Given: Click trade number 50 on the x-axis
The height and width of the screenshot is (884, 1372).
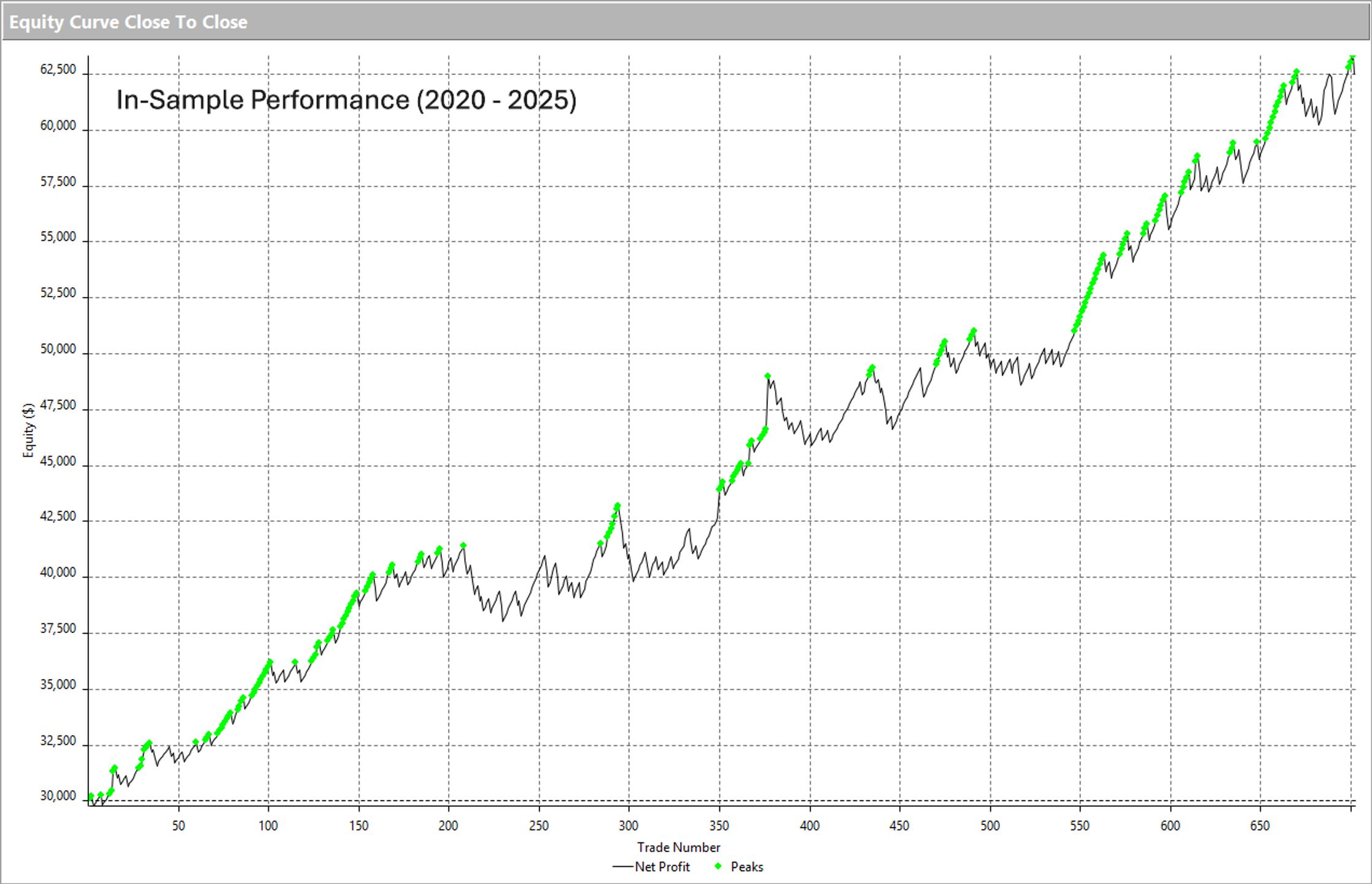Looking at the screenshot, I should point(178,826).
